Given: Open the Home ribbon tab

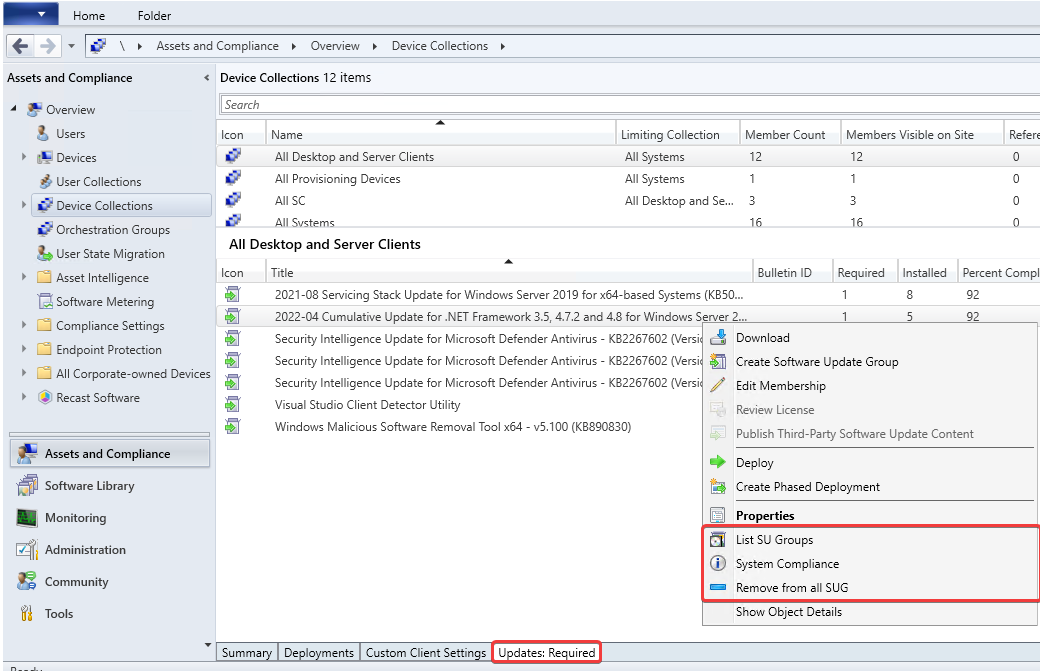Looking at the screenshot, I should click(x=89, y=15).
